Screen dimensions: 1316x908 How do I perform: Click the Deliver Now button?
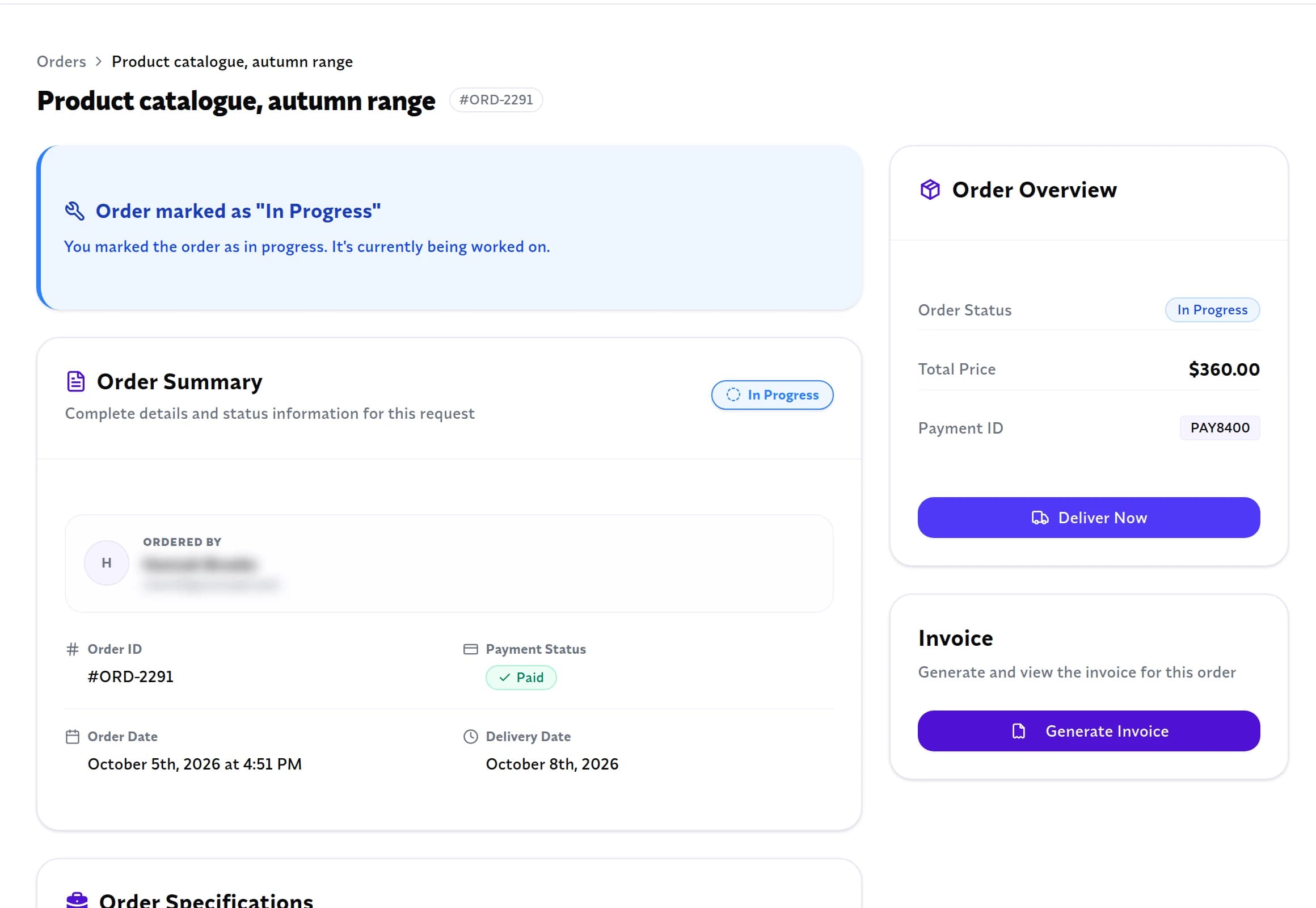pos(1089,518)
